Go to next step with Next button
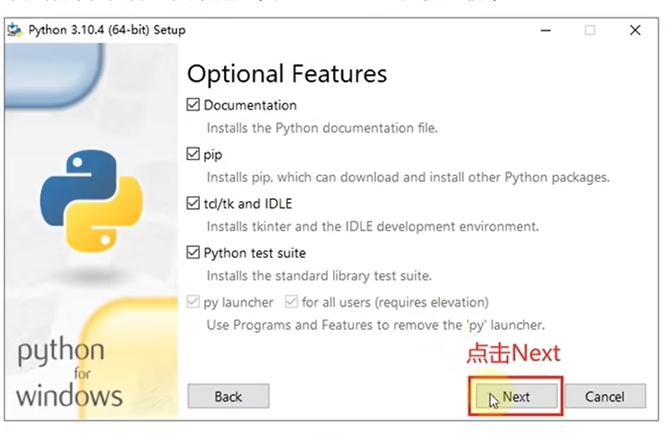The image size is (666, 433). pyautogui.click(x=516, y=396)
